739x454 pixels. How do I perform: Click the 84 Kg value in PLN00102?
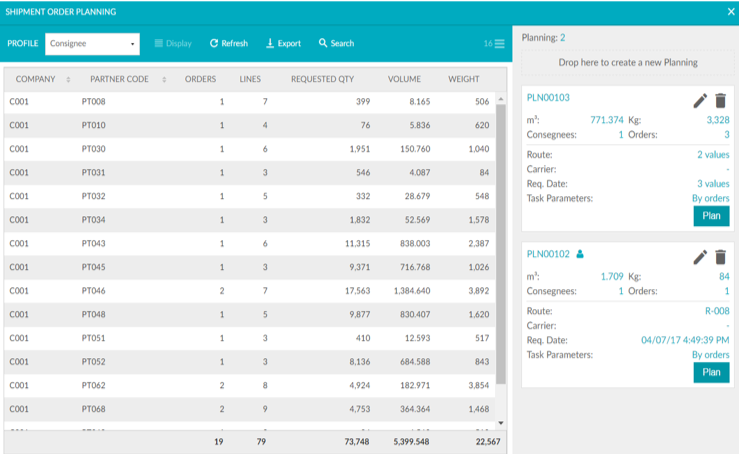[724, 277]
